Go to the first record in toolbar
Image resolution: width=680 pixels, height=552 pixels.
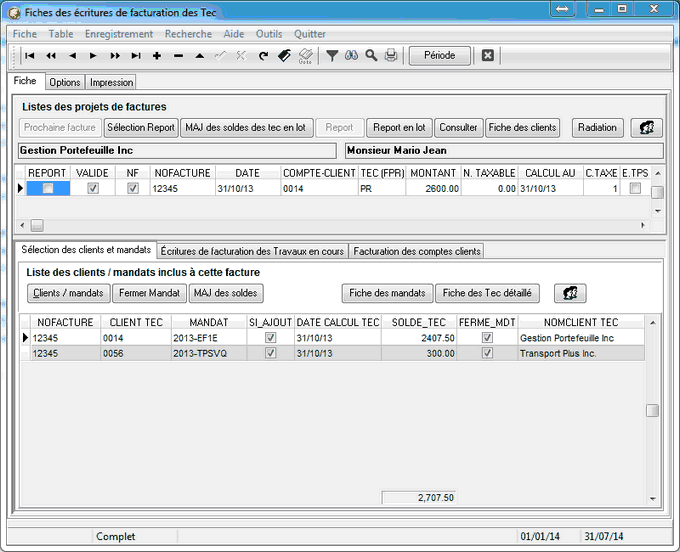point(29,56)
